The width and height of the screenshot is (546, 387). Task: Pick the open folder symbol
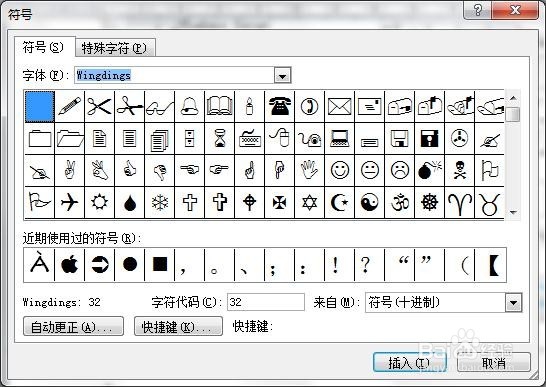click(70, 138)
